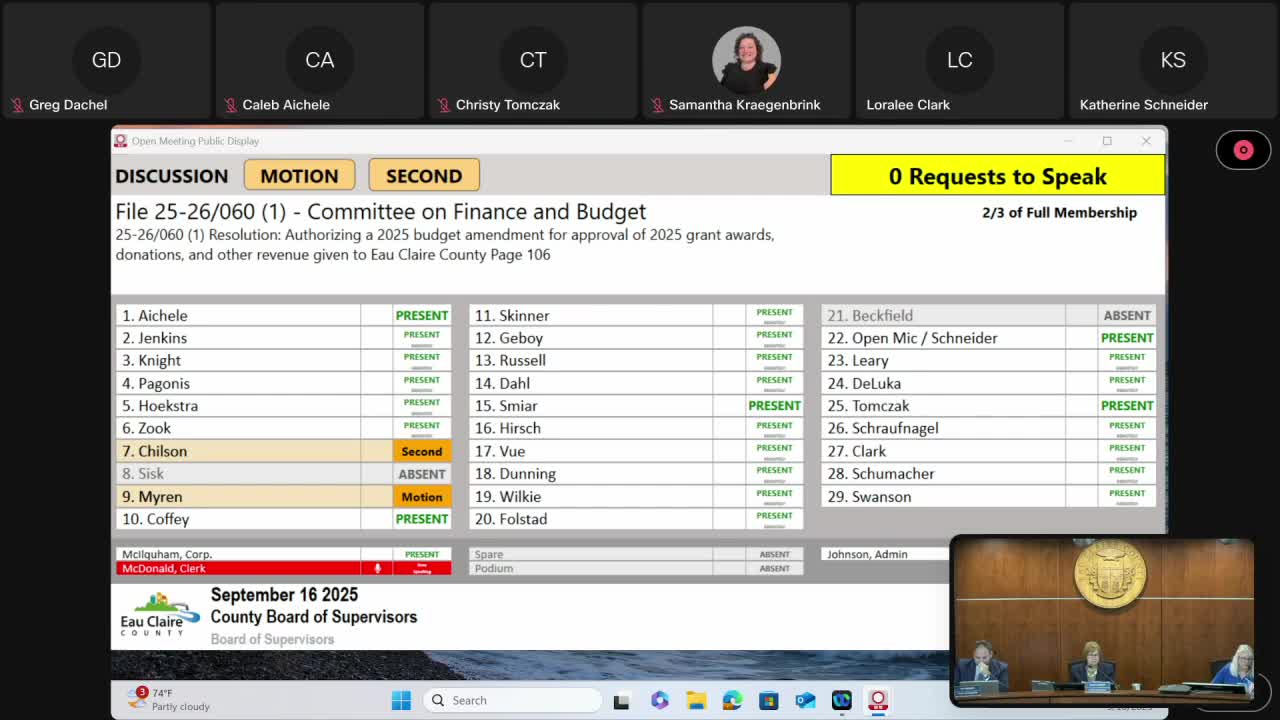This screenshot has width=1280, height=720.
Task: Open File Explorer from the taskbar
Action: (x=696, y=700)
